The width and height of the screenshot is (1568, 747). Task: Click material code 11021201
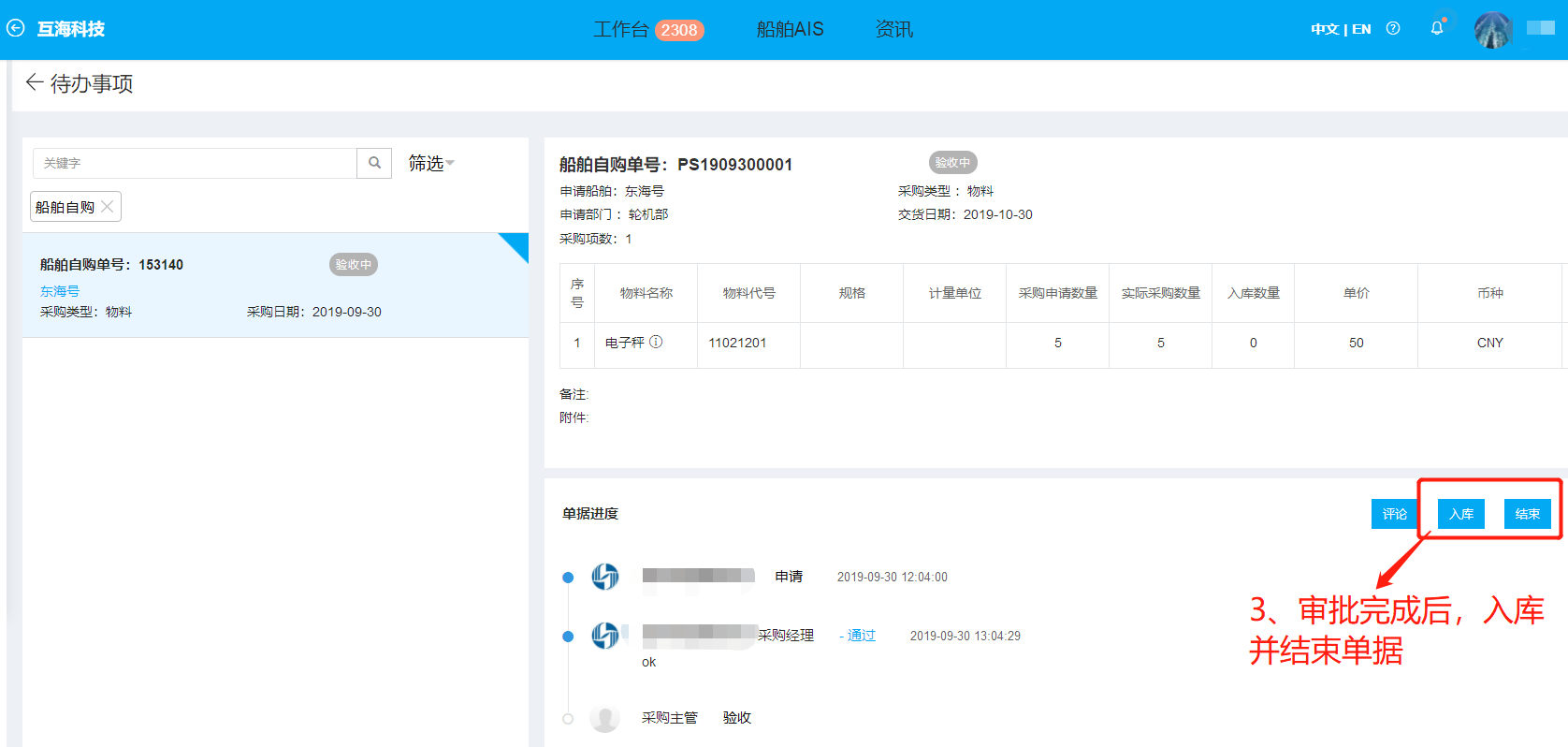pos(737,343)
